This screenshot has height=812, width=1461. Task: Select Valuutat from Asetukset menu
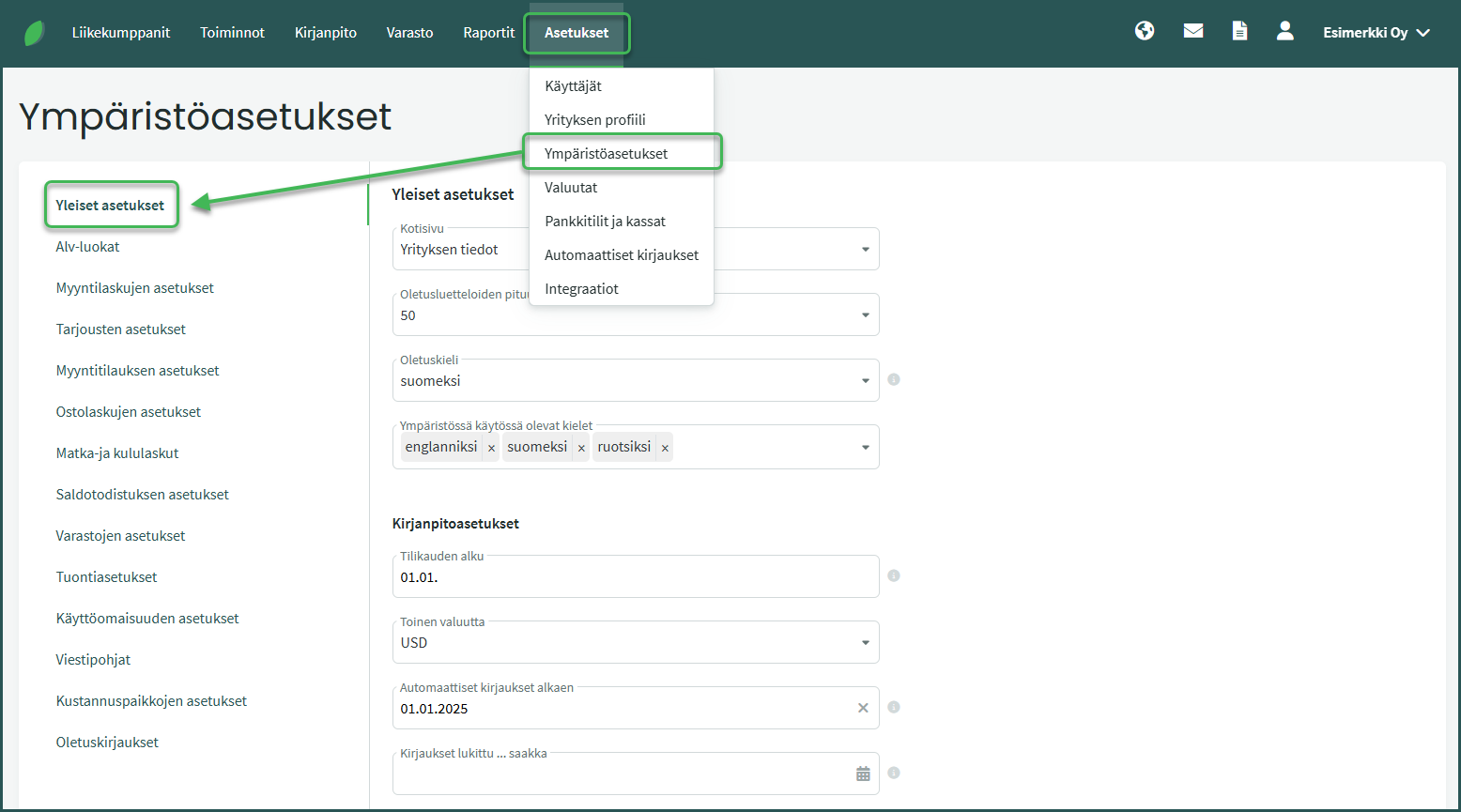[571, 188]
